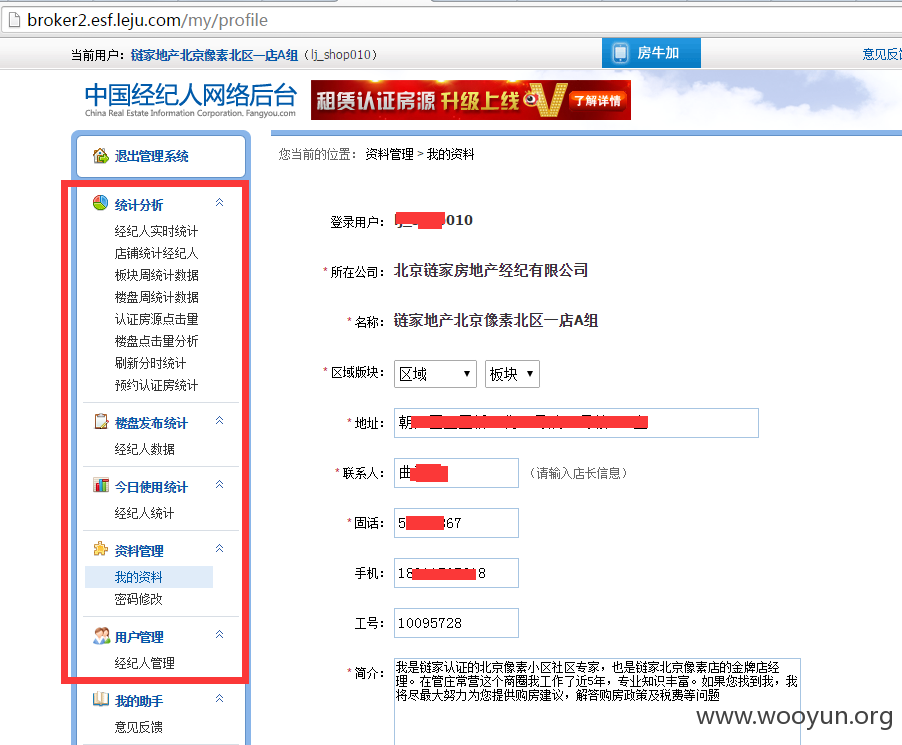Collapse the 楼盘发布统计 section chevron
Viewport: 902px width, 745px height.
219,421
